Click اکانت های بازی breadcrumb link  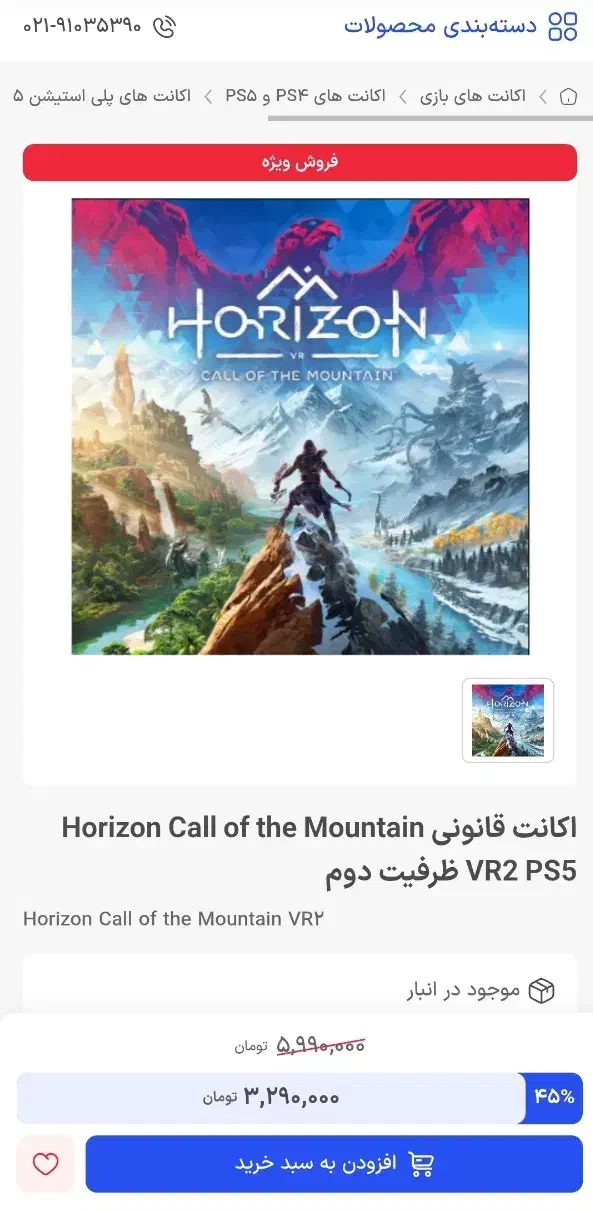point(473,97)
